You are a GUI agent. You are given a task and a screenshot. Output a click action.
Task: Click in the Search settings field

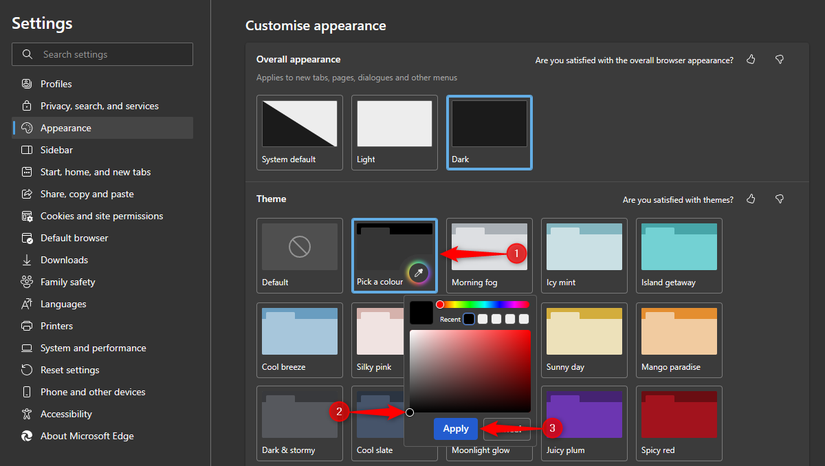(110, 54)
